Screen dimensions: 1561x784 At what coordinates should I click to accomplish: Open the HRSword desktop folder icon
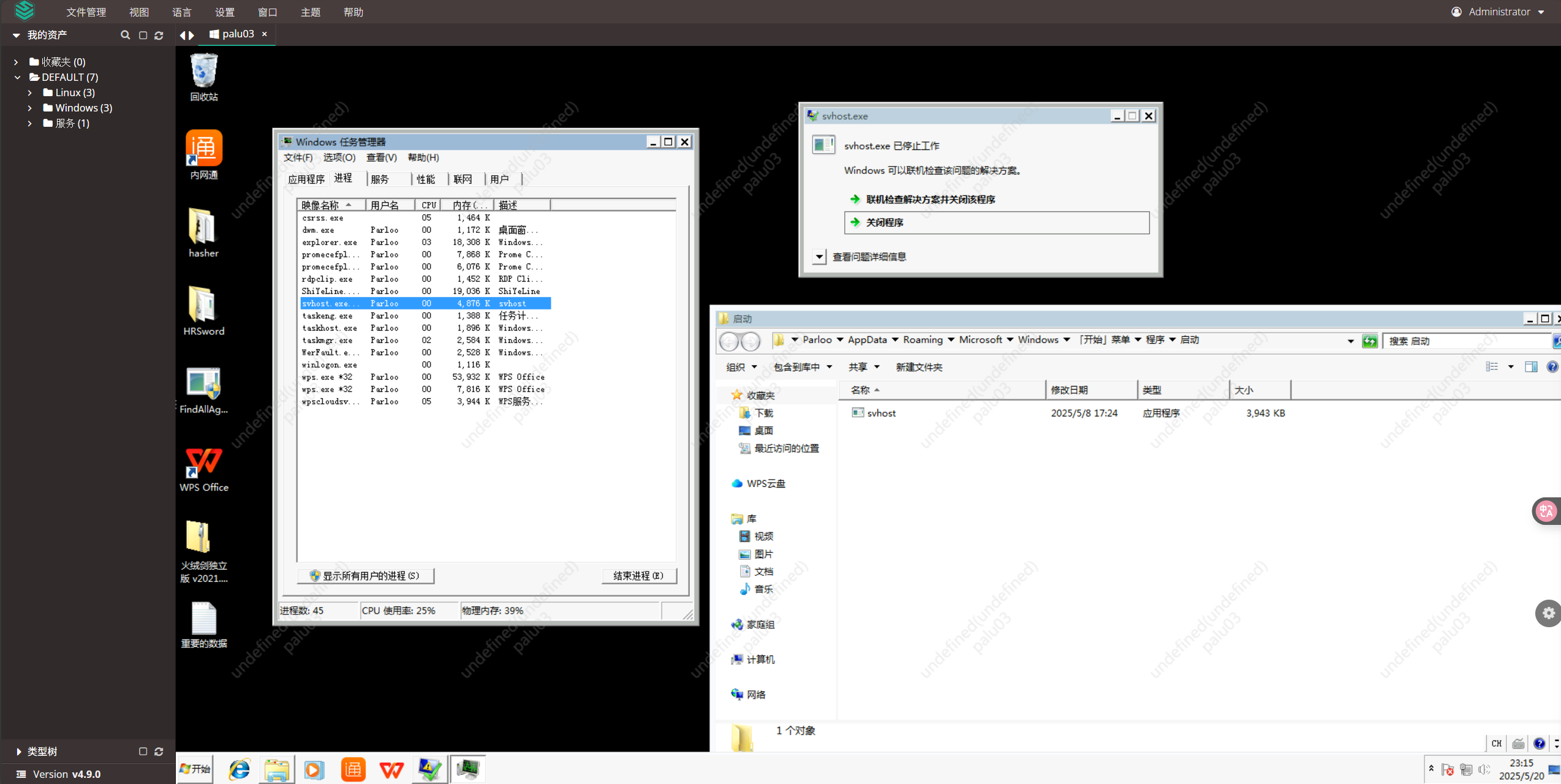tap(203, 305)
